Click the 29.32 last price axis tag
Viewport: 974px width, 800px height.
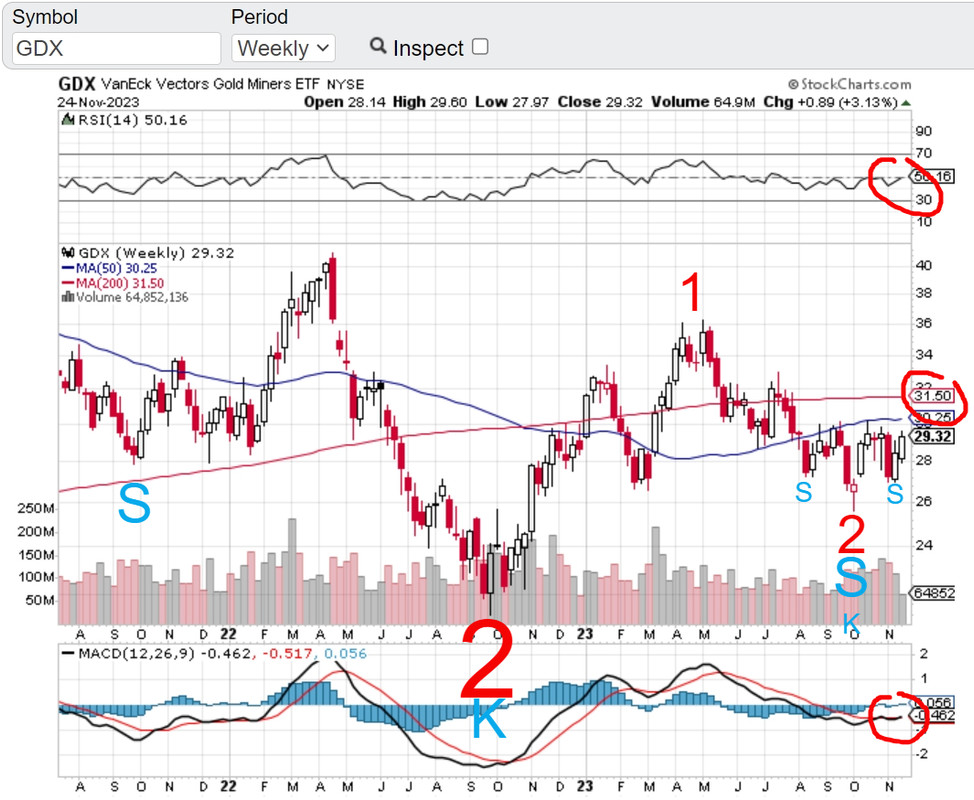932,437
